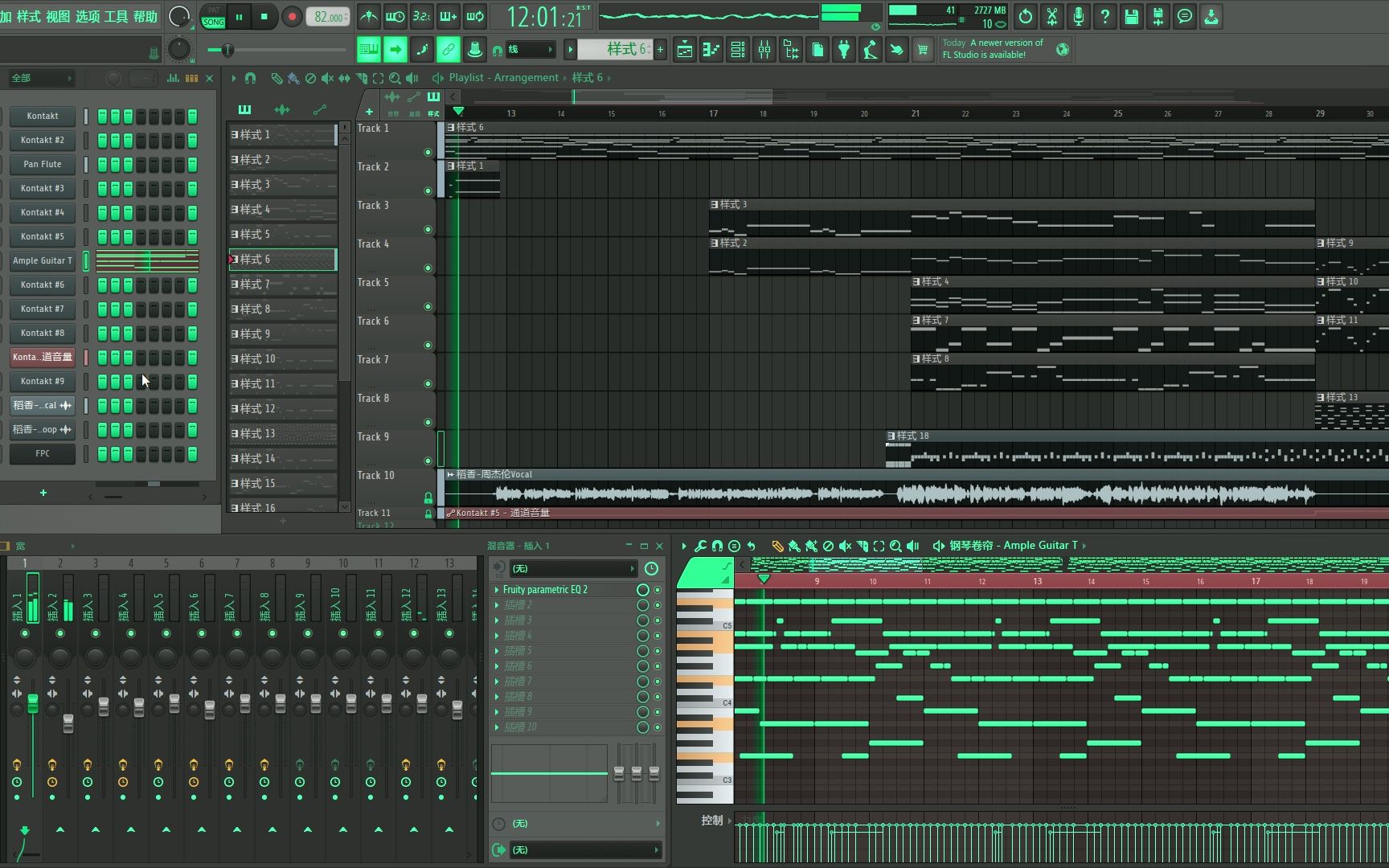Open Piano roll options menu arrow
This screenshot has width=1389, height=868.
(x=684, y=546)
